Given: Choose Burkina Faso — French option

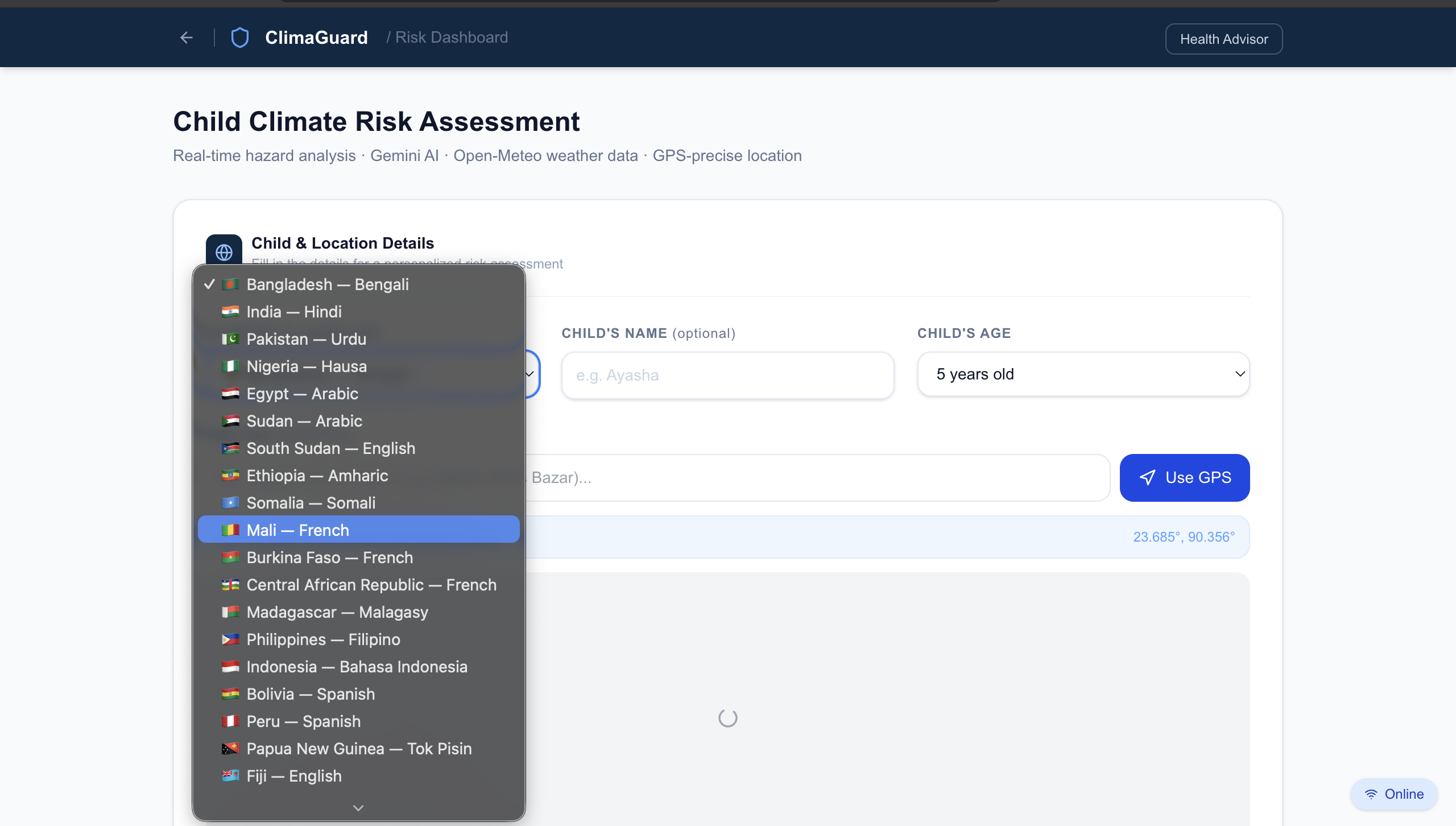Looking at the screenshot, I should coord(358,557).
